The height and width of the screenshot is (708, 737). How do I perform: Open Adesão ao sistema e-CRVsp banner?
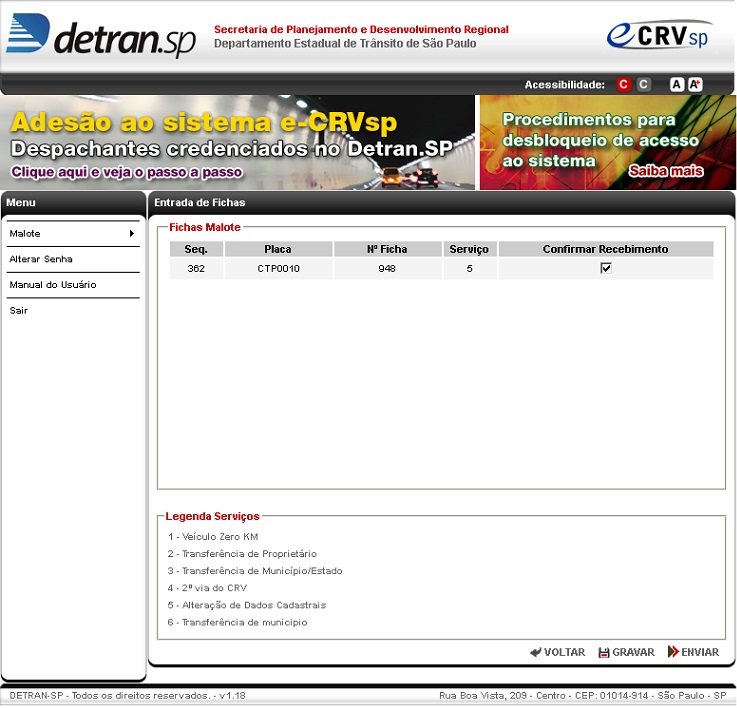tap(237, 142)
